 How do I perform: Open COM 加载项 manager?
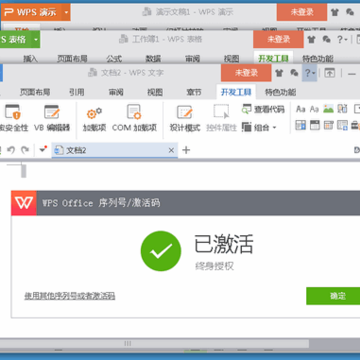(x=134, y=118)
